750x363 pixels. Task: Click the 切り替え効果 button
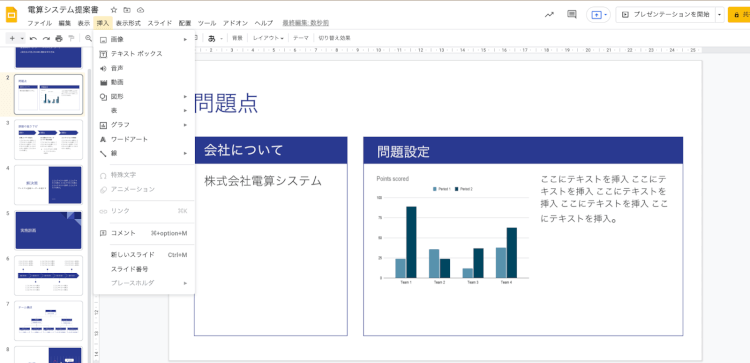(334, 38)
